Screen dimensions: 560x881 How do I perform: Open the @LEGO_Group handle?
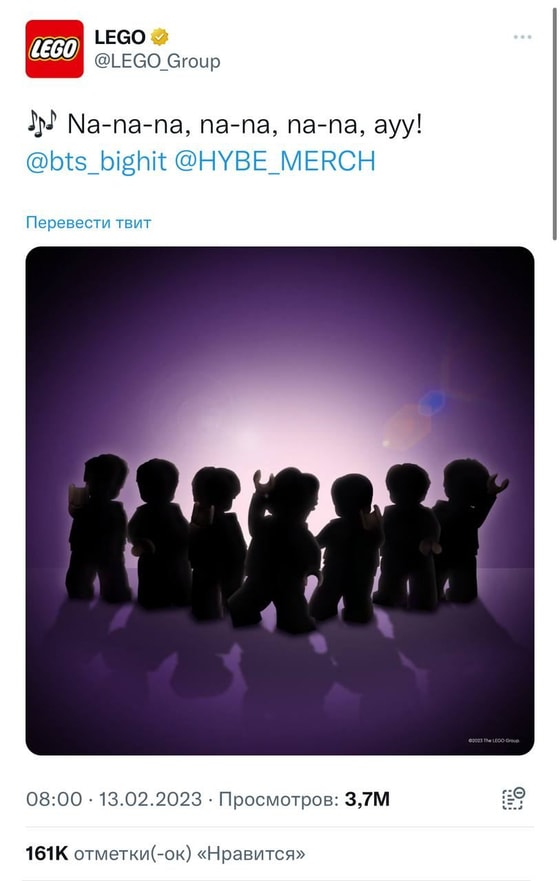(157, 61)
